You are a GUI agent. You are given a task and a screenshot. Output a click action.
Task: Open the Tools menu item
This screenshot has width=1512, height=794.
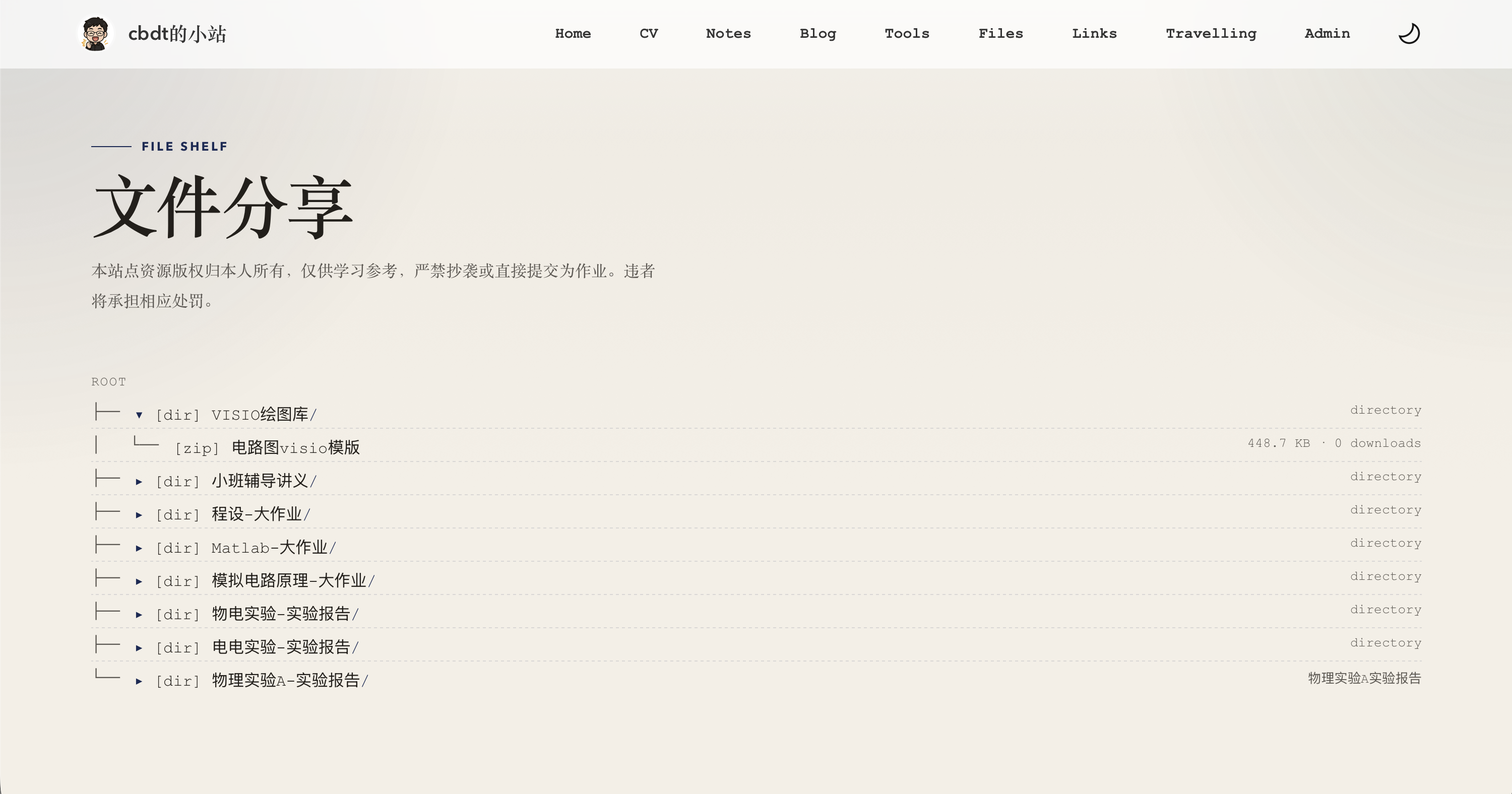[907, 33]
